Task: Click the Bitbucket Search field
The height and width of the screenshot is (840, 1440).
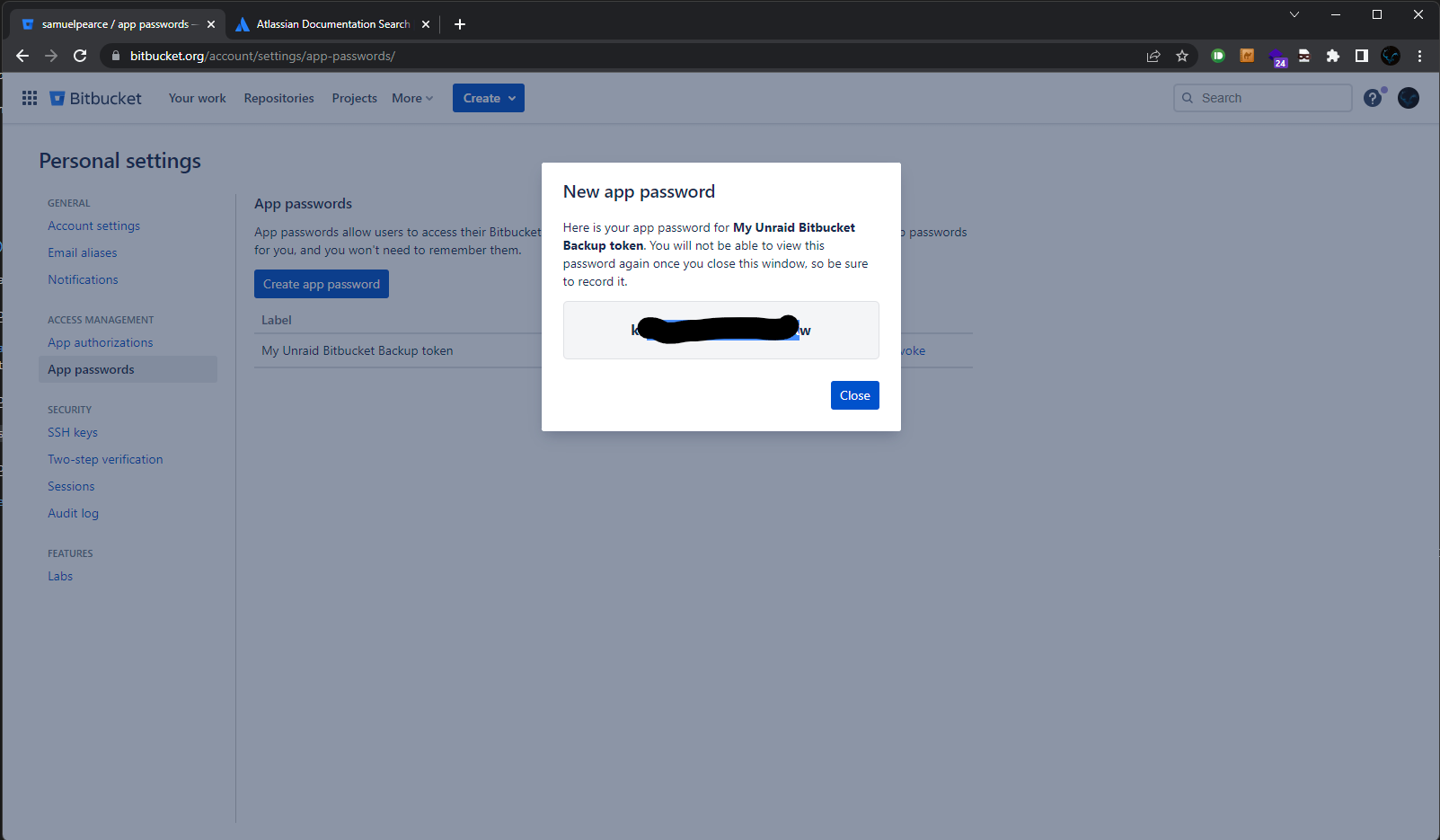Action: point(1262,98)
